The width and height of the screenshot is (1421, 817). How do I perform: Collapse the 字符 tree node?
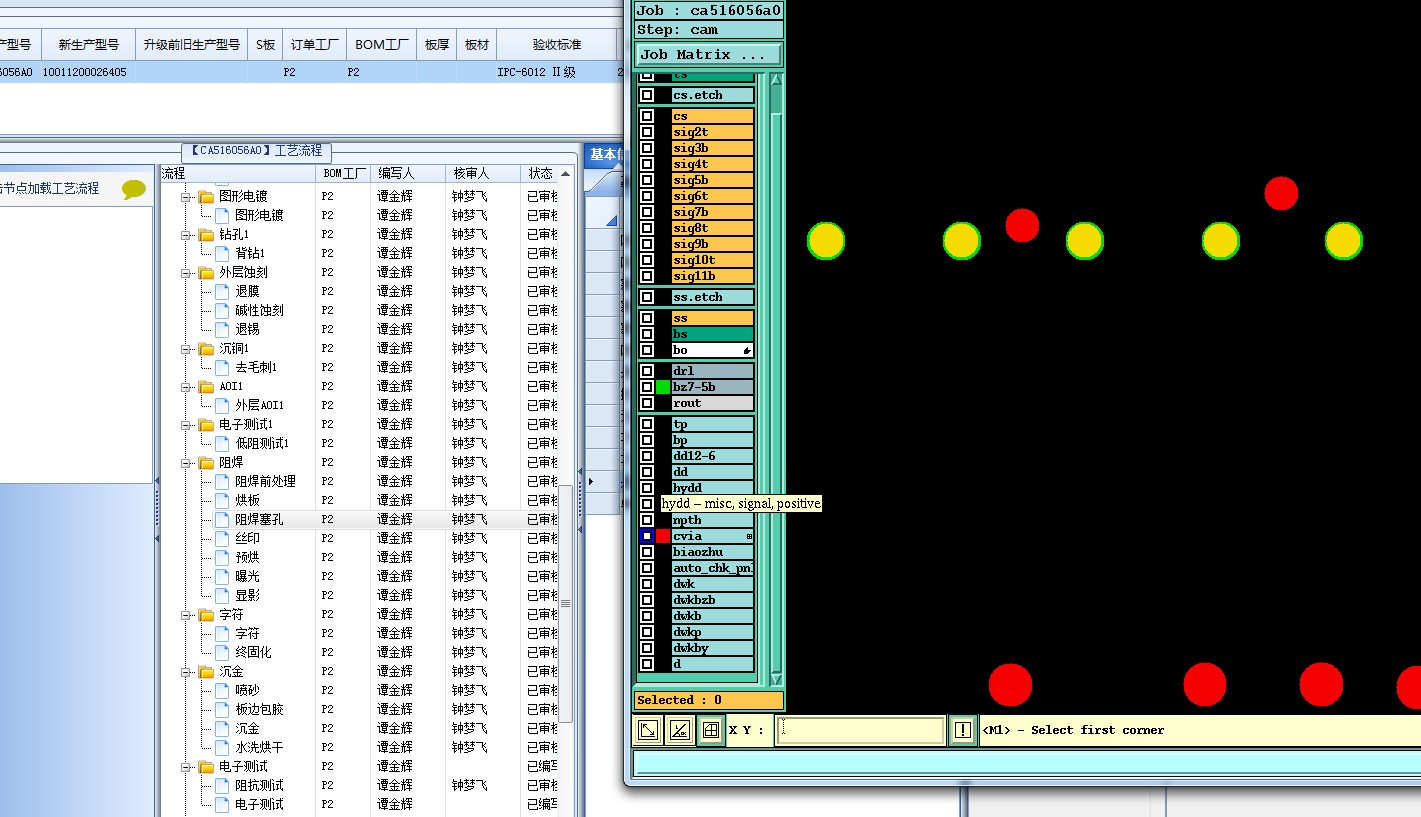point(186,614)
